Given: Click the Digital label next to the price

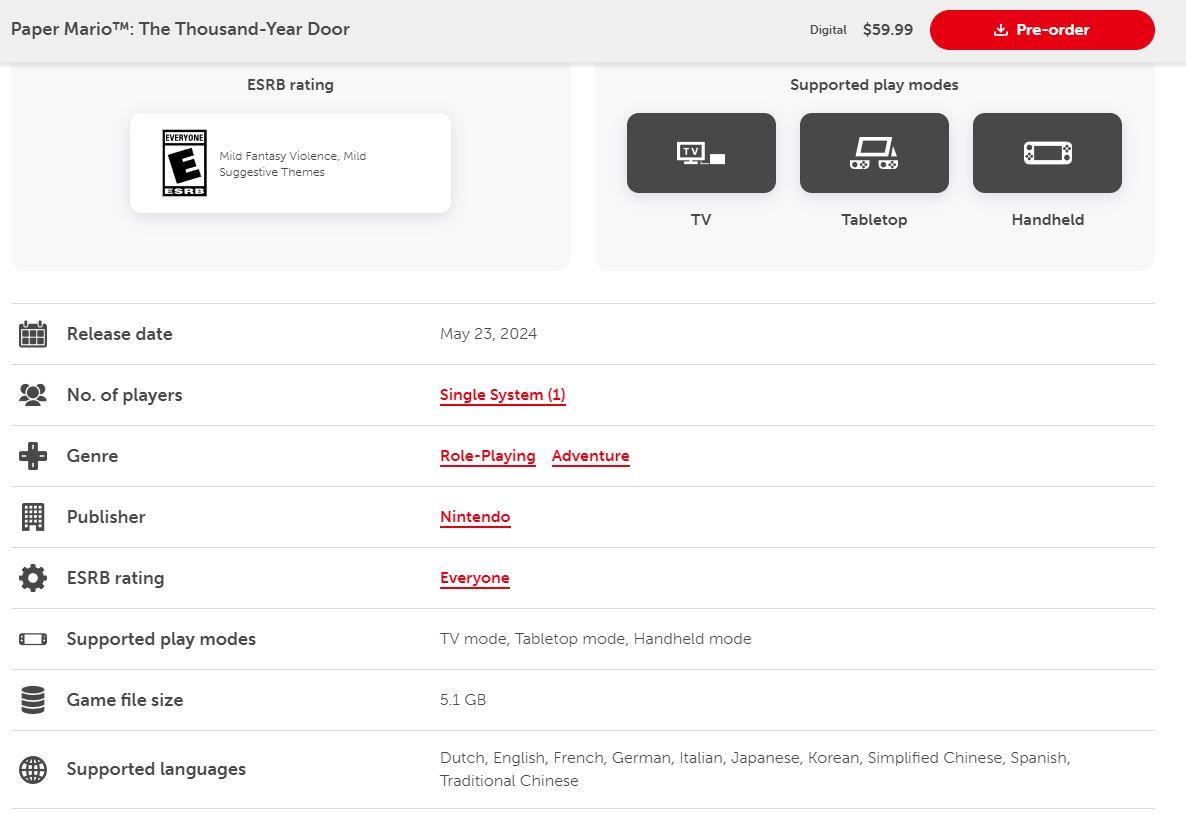Looking at the screenshot, I should (828, 30).
